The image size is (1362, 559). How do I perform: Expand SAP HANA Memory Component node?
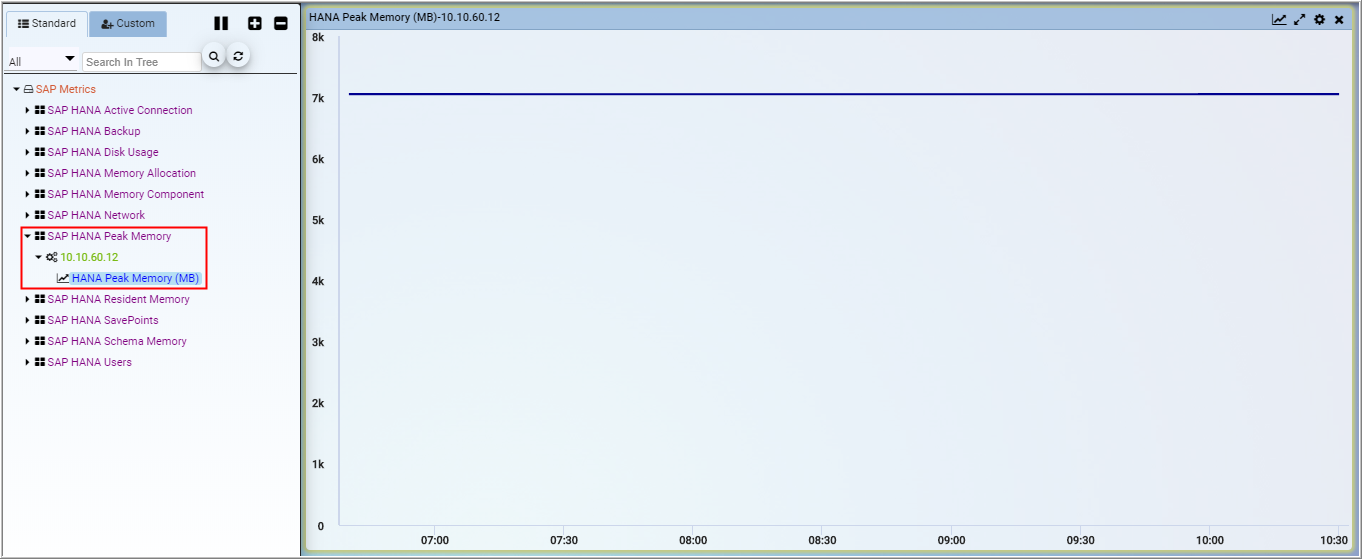28,194
